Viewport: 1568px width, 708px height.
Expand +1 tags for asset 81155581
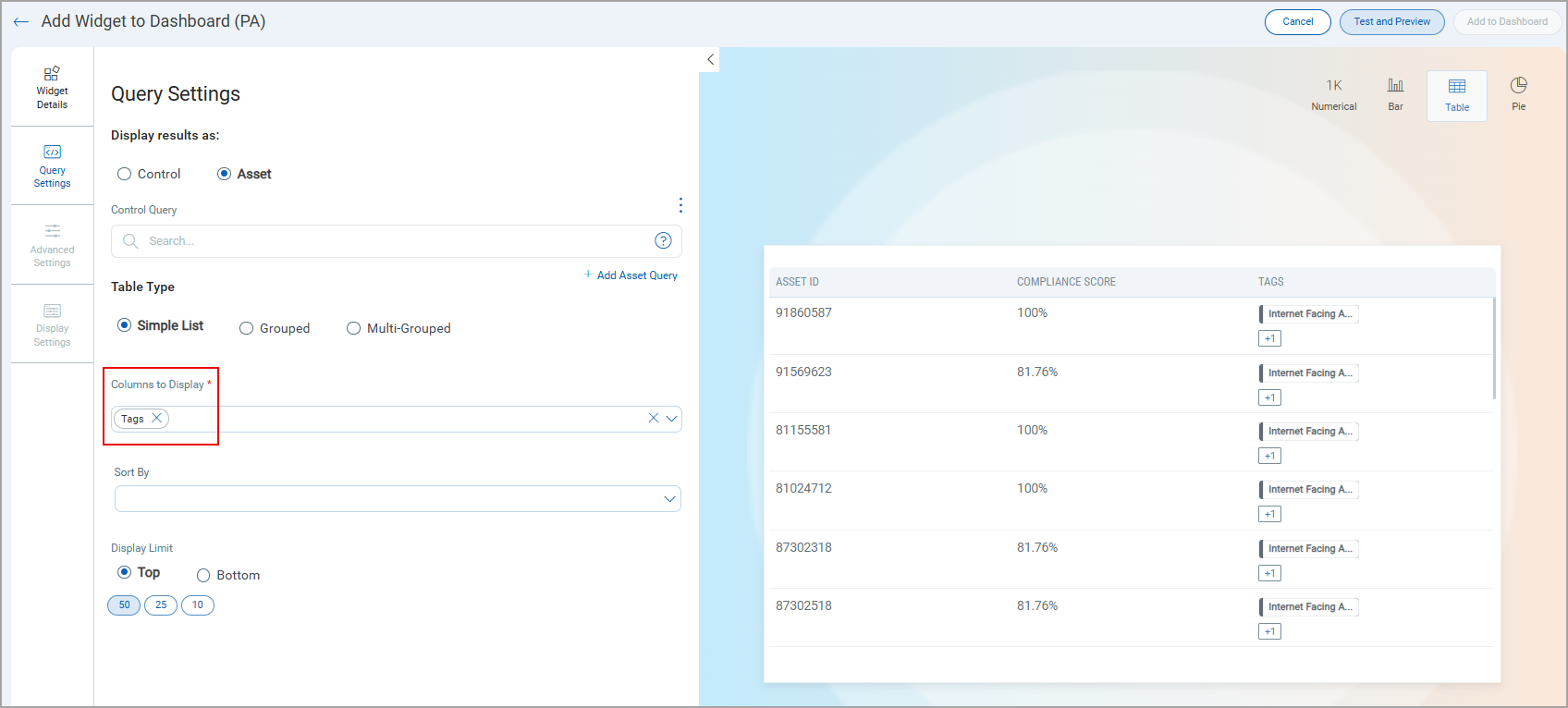(x=1269, y=456)
